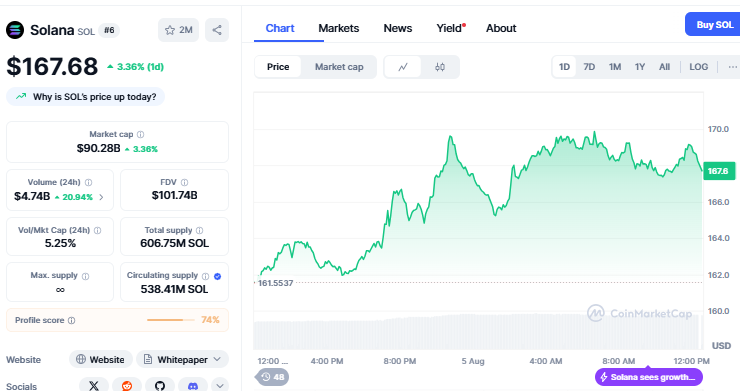This screenshot has width=740, height=391.
Task: Open Solana's X social profile icon
Action: 94,386
